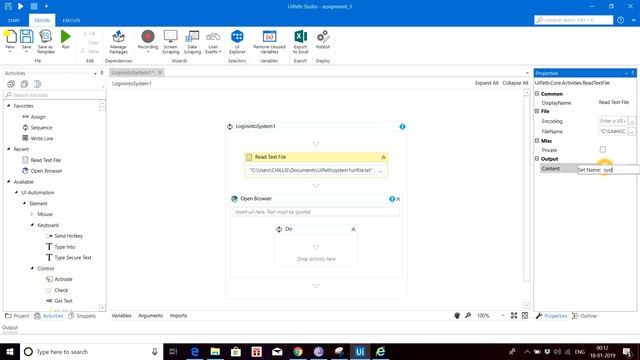The width and height of the screenshot is (640, 360).
Task: Click Save as Template icon
Action: 45,37
